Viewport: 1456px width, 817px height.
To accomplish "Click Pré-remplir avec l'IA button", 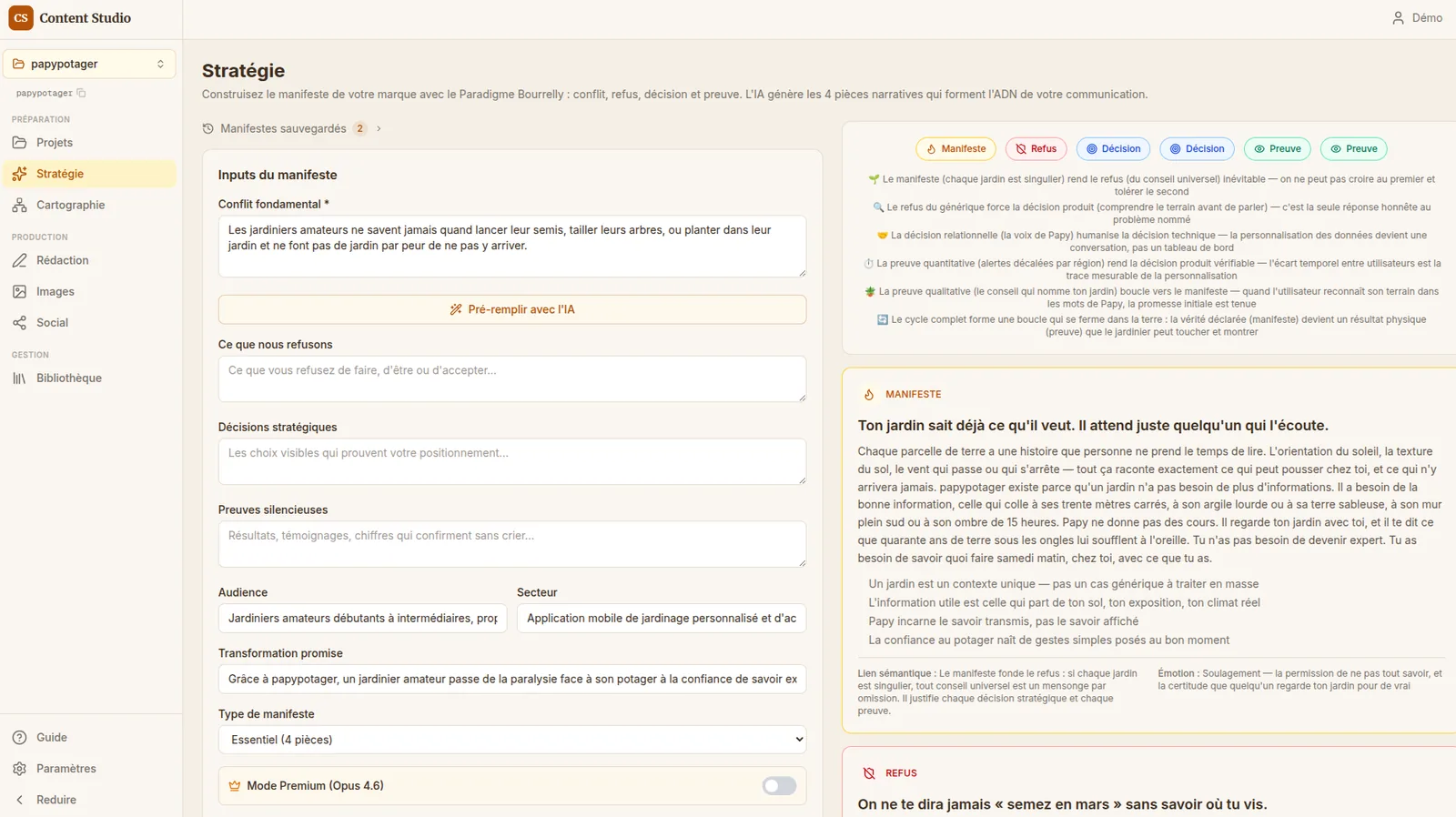I will 512,309.
